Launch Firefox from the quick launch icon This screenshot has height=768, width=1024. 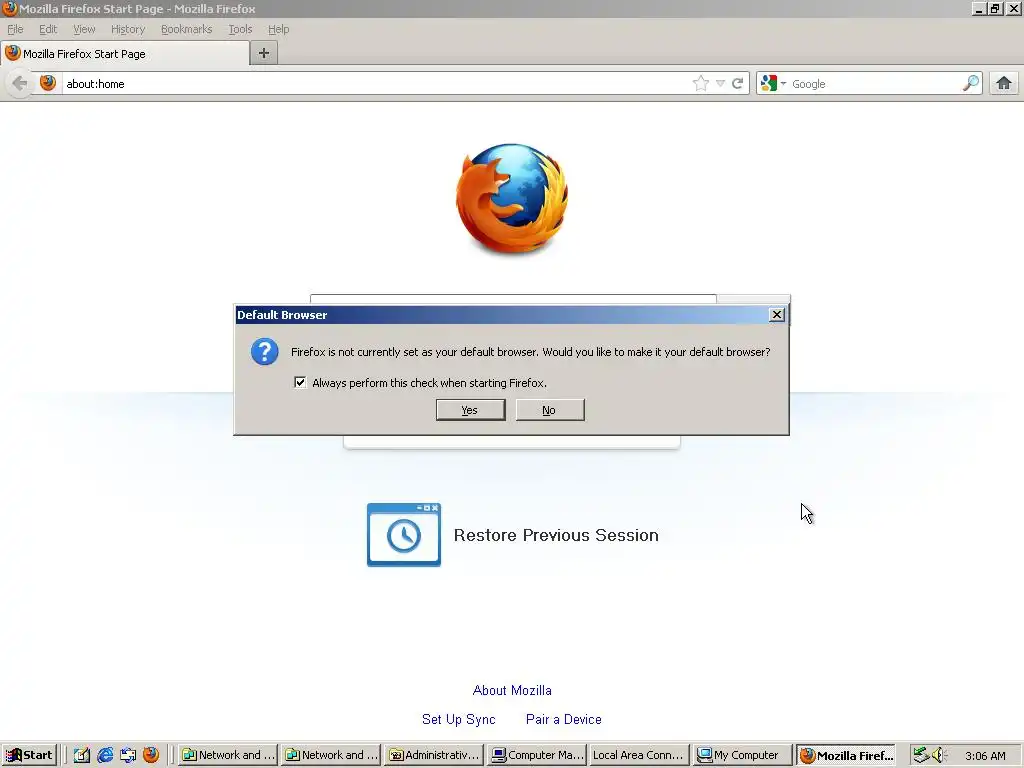(151, 755)
